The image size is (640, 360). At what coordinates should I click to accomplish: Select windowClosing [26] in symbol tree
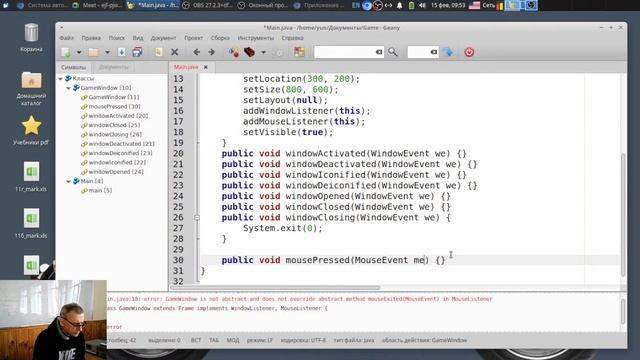pos(115,134)
